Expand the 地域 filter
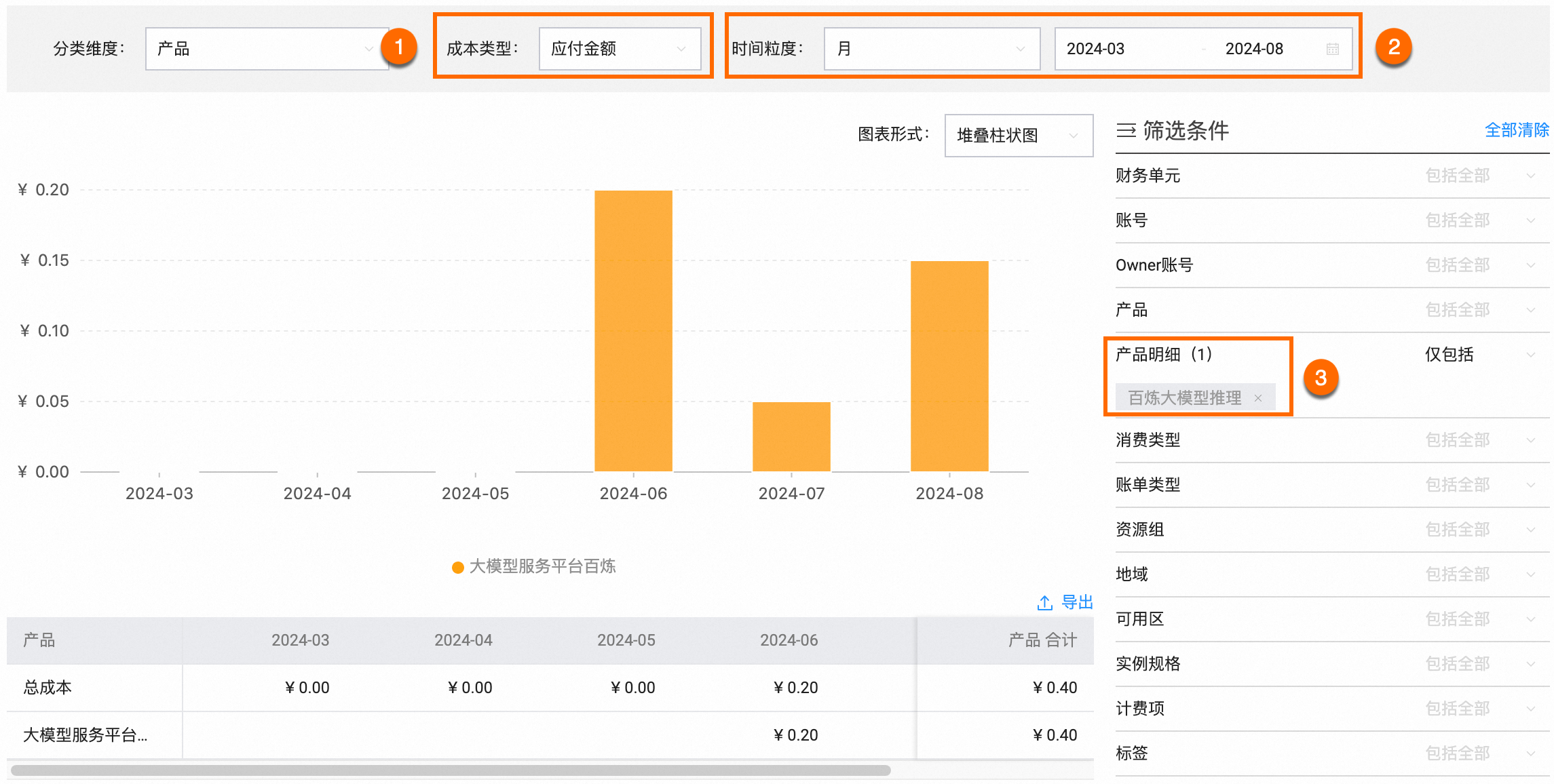The width and height of the screenshot is (1554, 784). [1332, 574]
